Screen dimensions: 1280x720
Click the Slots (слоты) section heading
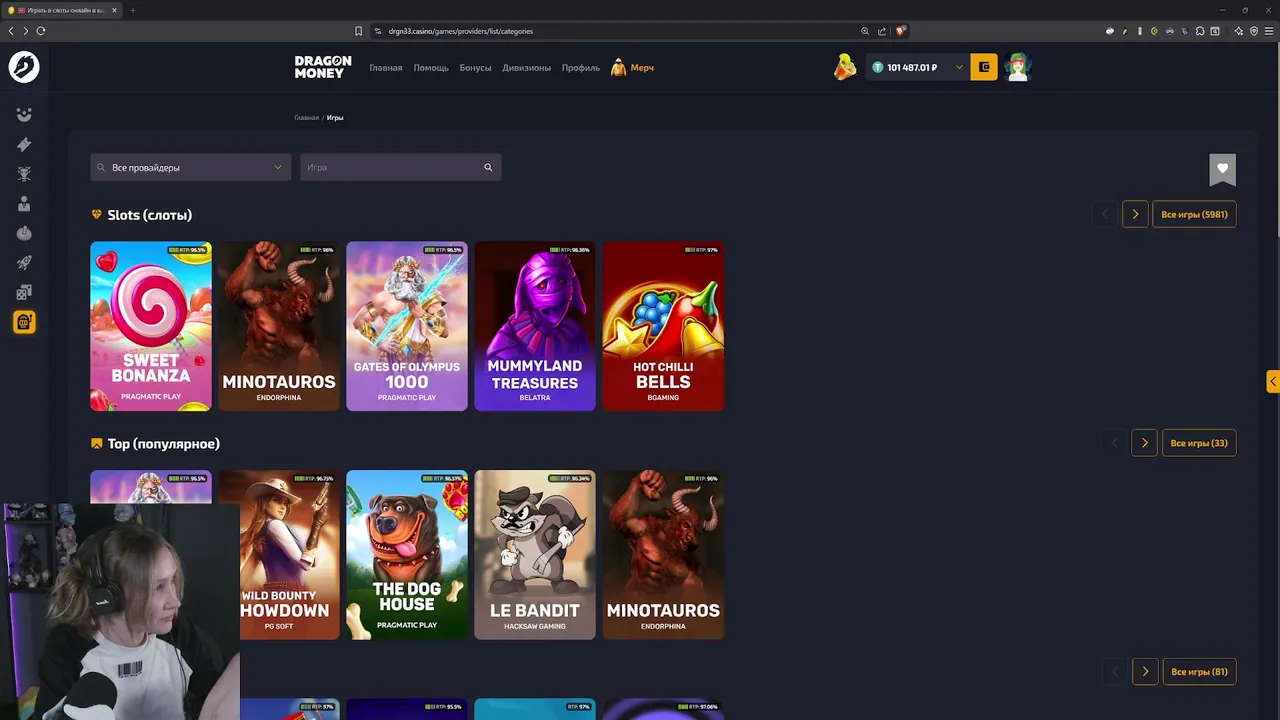point(149,215)
